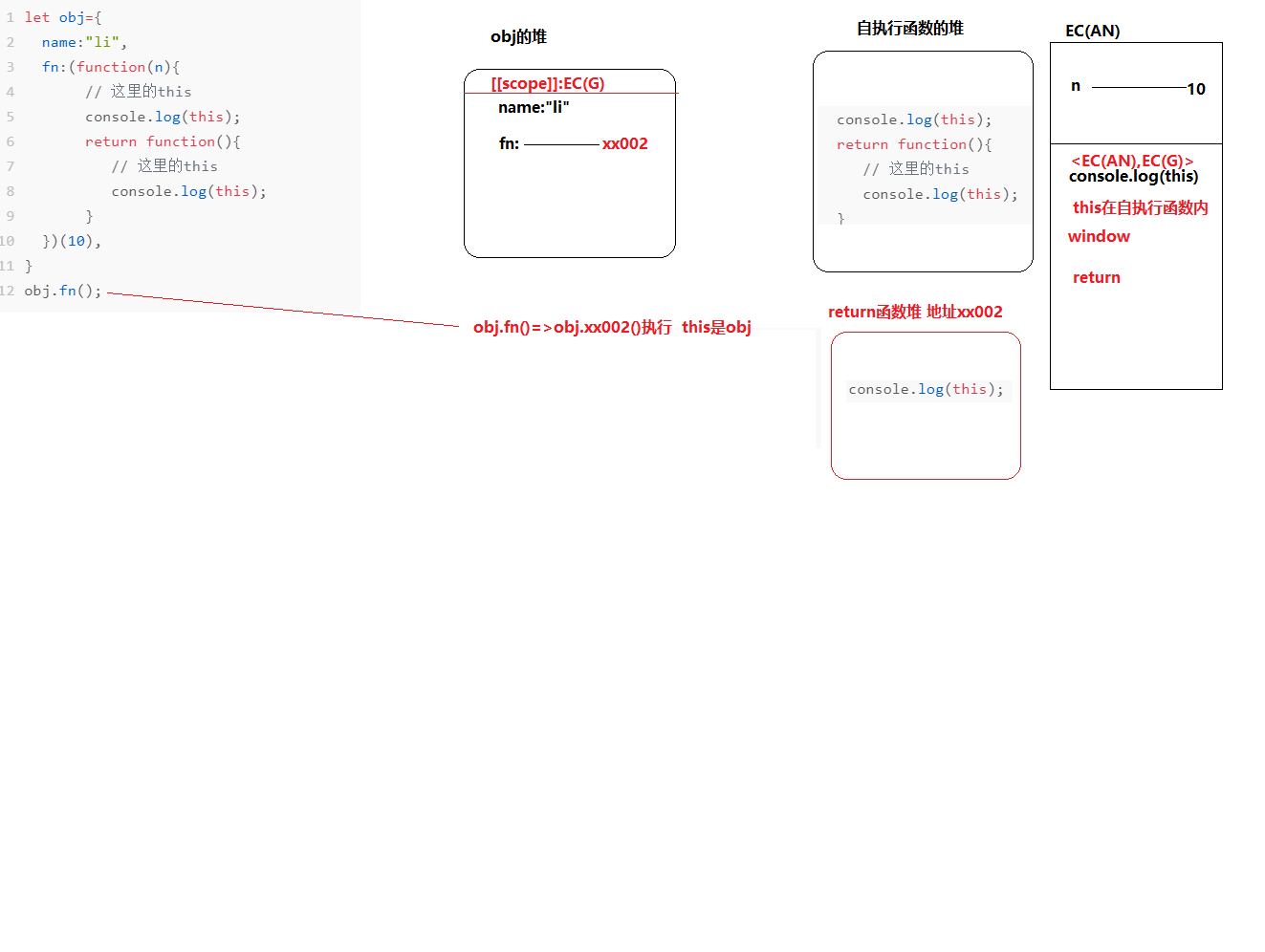Click the 'return函数堆 地址xx002' caption
Viewport: 1265px width, 952px height.
(915, 312)
